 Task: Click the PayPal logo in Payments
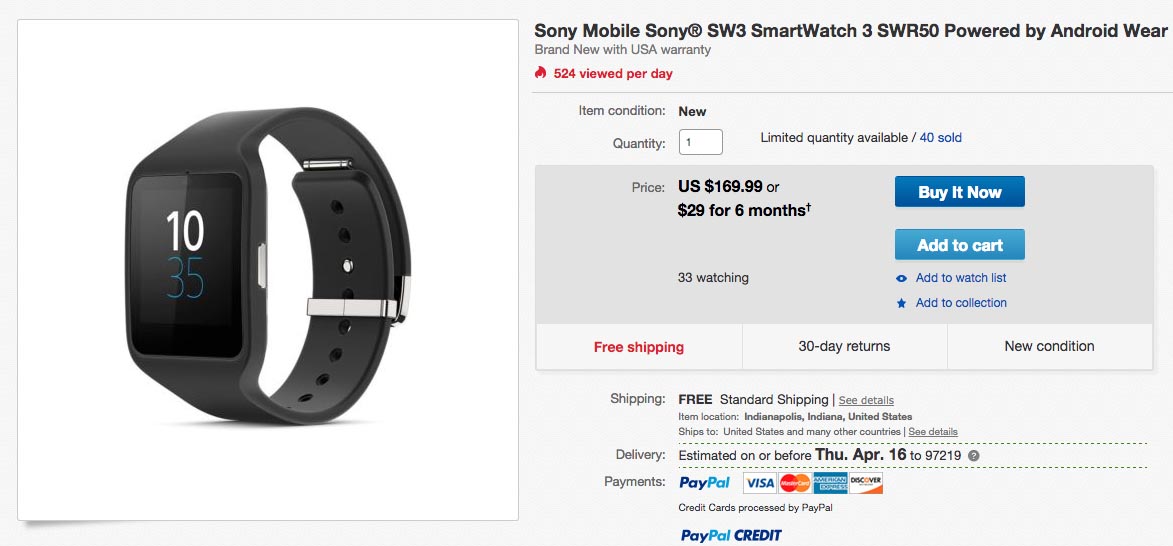704,483
